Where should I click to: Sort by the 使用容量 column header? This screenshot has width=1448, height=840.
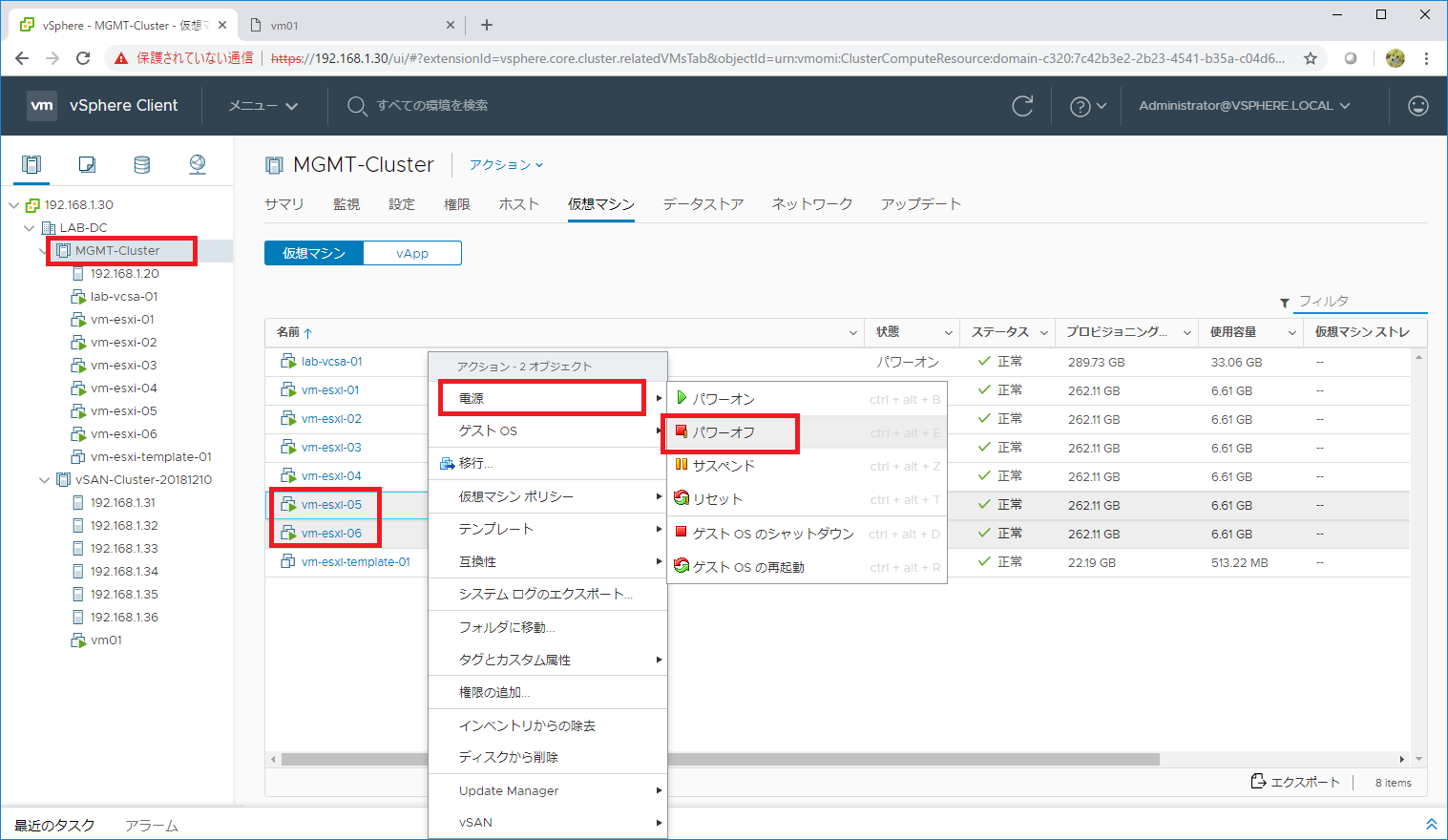point(1233,332)
